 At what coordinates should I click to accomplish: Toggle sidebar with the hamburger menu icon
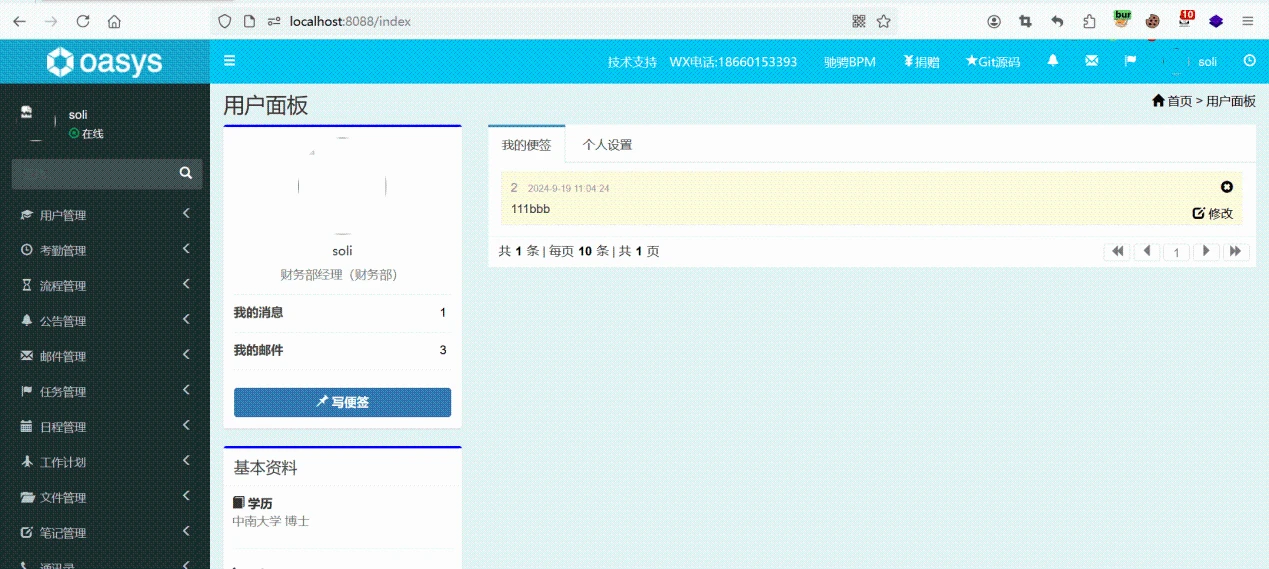point(230,61)
